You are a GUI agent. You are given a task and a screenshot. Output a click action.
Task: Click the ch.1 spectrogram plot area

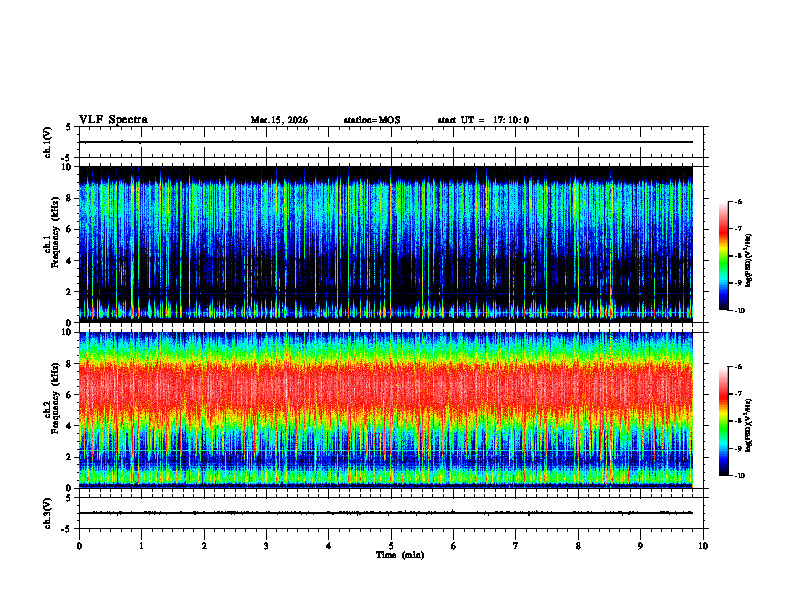(386, 244)
